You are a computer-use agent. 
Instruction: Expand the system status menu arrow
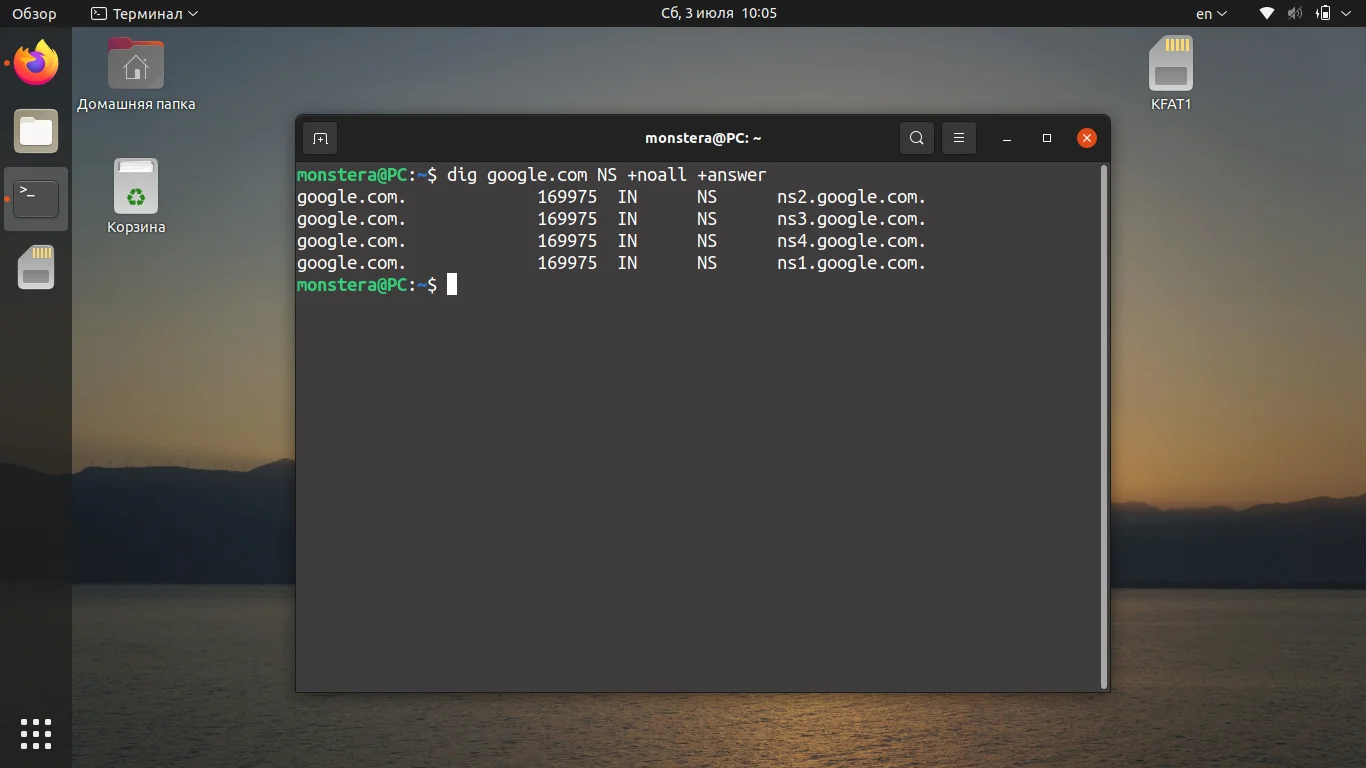1345,13
